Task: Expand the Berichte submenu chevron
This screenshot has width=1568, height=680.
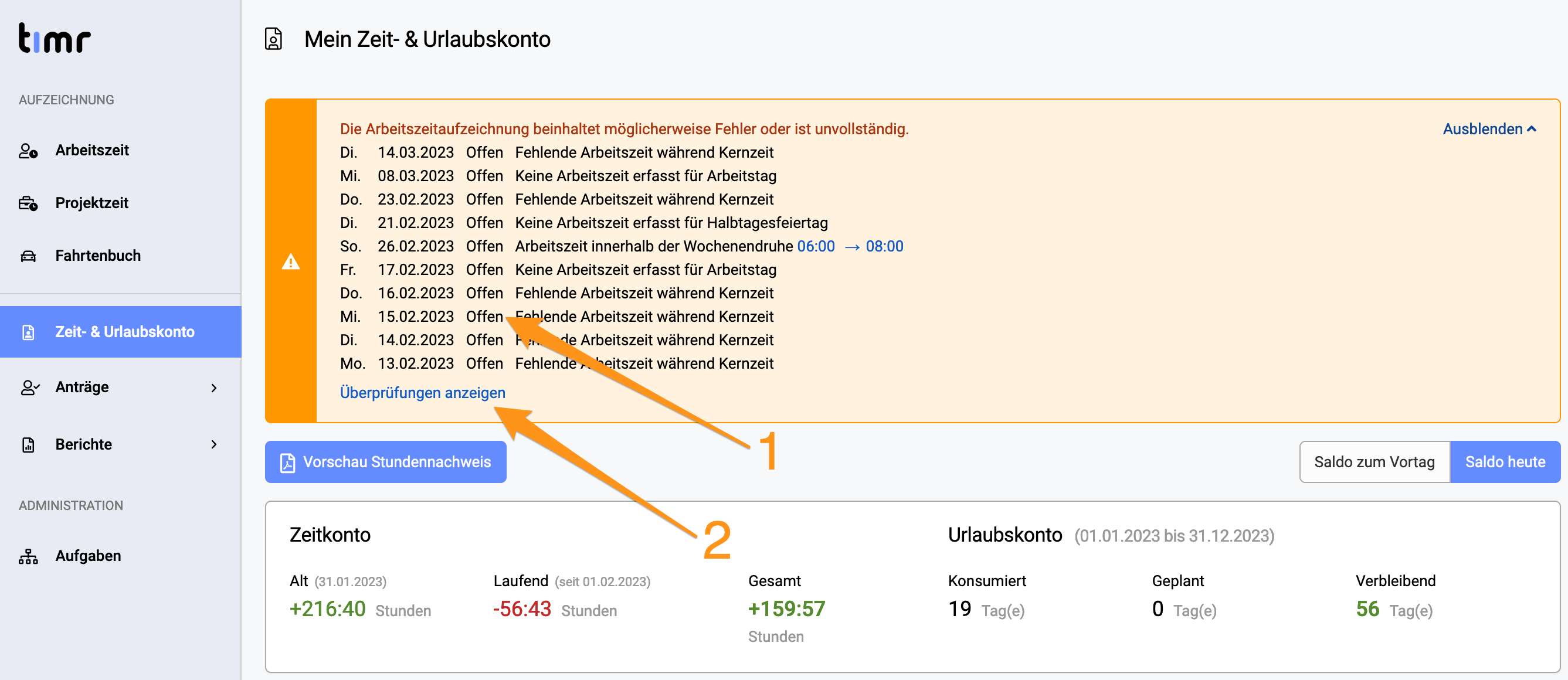Action: click(x=213, y=444)
